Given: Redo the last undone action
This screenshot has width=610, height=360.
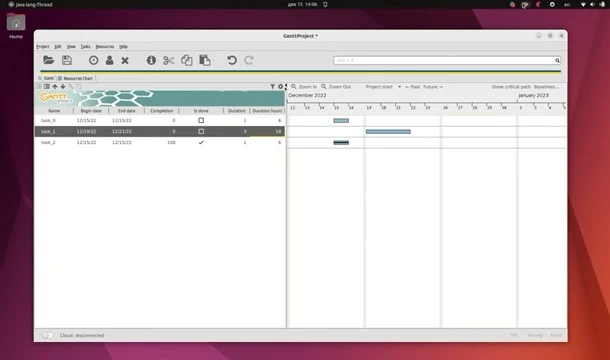Looking at the screenshot, I should 249,60.
